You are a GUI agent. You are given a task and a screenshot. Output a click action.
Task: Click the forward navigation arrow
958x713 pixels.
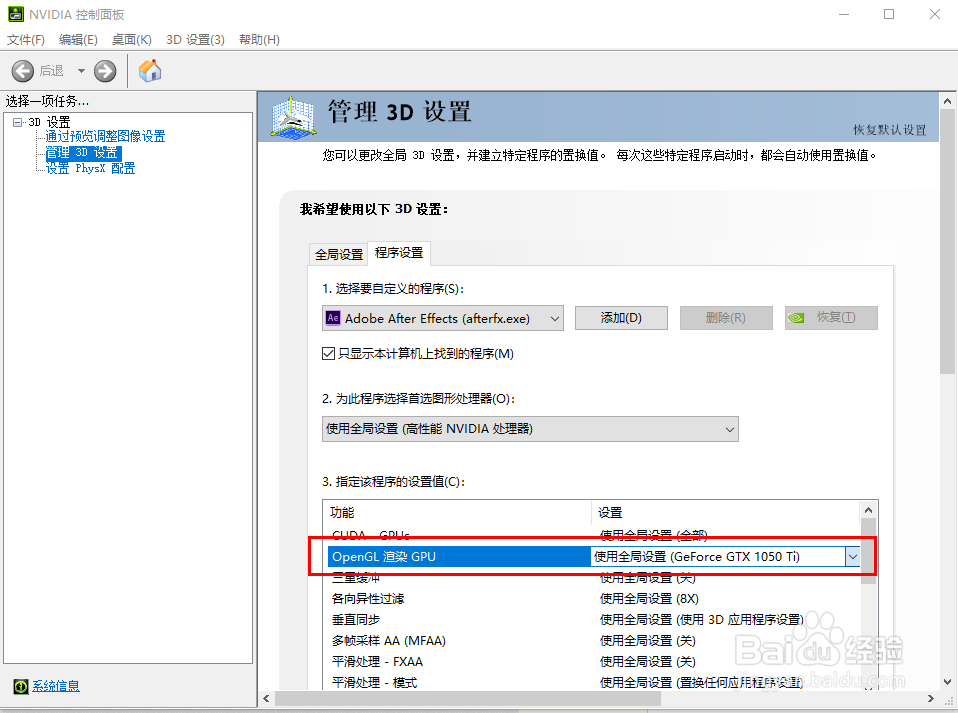[104, 70]
